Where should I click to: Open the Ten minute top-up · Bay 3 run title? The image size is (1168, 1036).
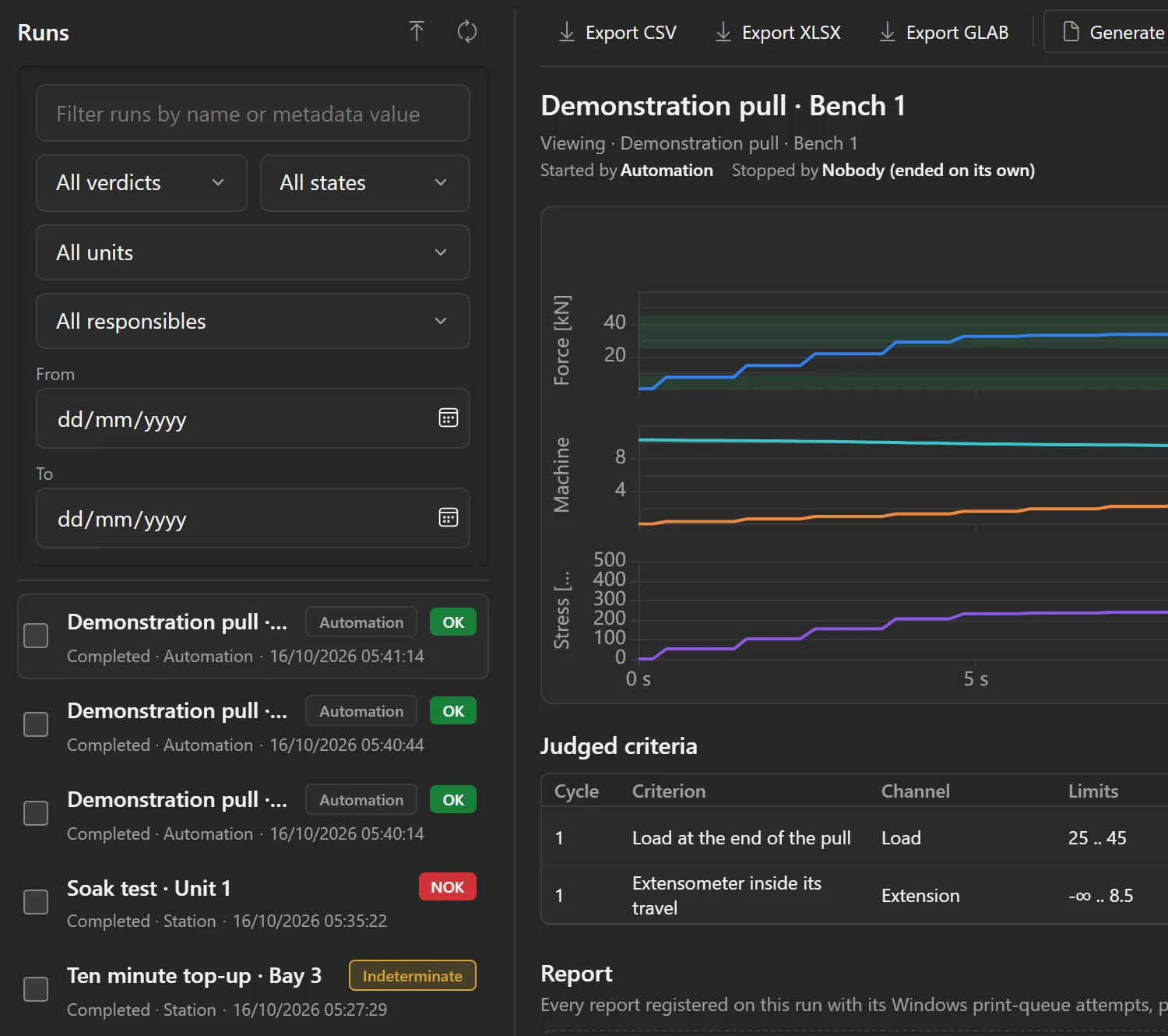tap(194, 976)
